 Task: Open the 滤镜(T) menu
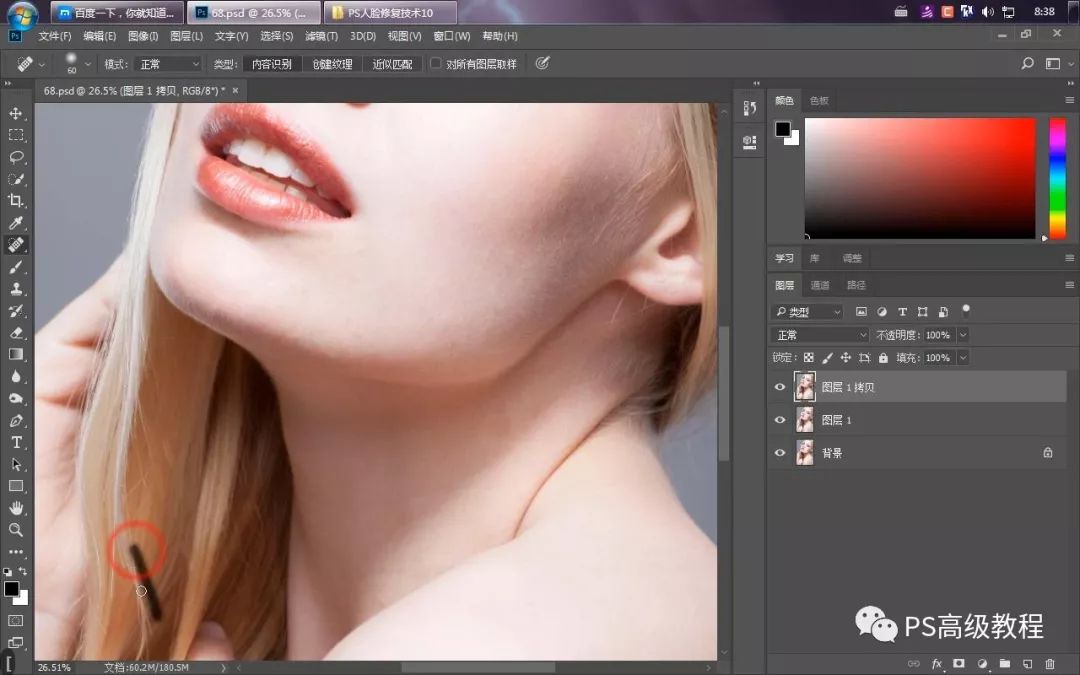tap(321, 36)
